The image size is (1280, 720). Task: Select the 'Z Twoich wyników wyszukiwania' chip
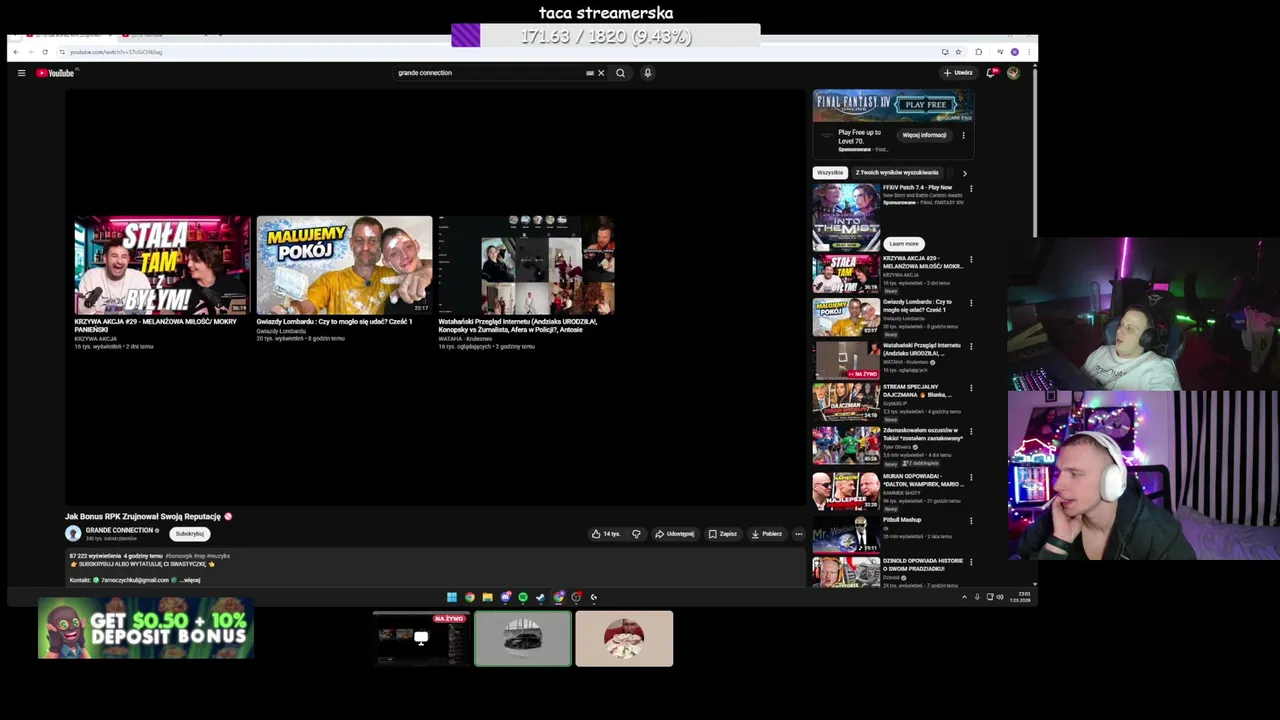coord(897,173)
